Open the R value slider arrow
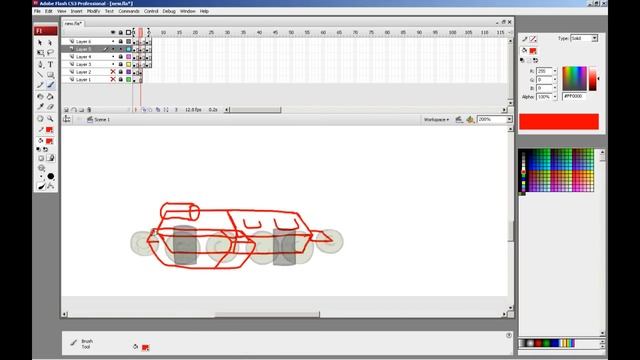This screenshot has height=360, width=640. coord(555,71)
